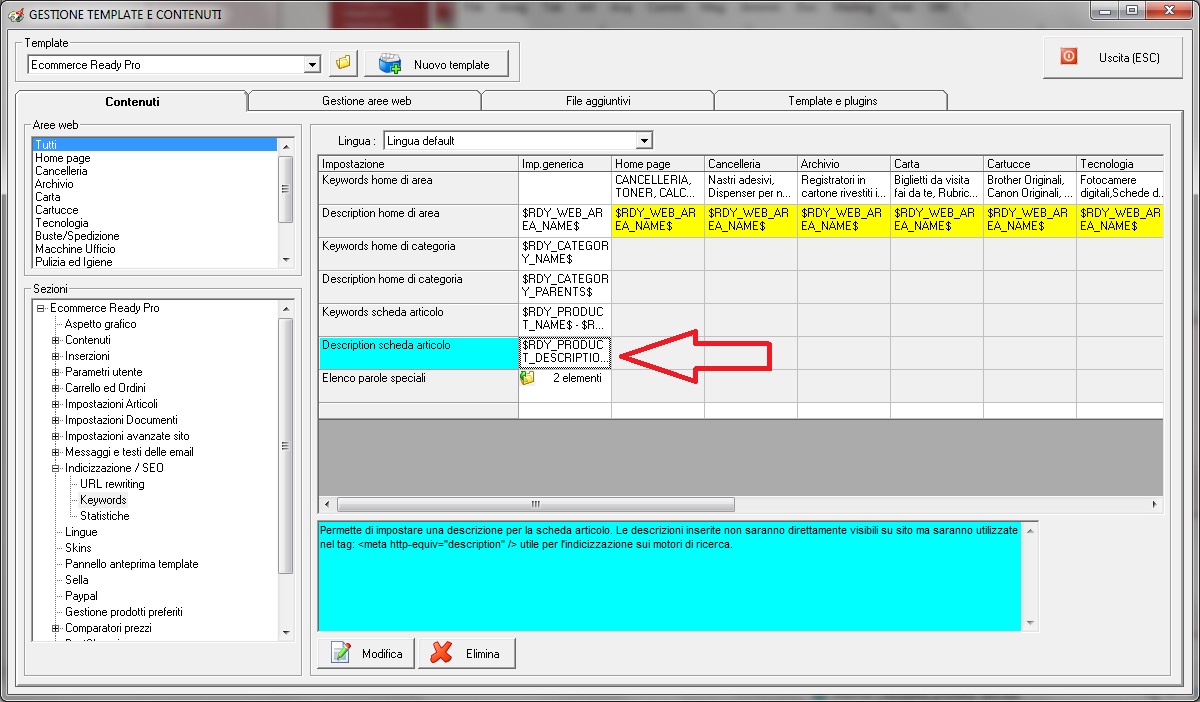The width and height of the screenshot is (1200, 702).
Task: Expand the Impostazioni avanzate sito node
Action: coord(56,436)
